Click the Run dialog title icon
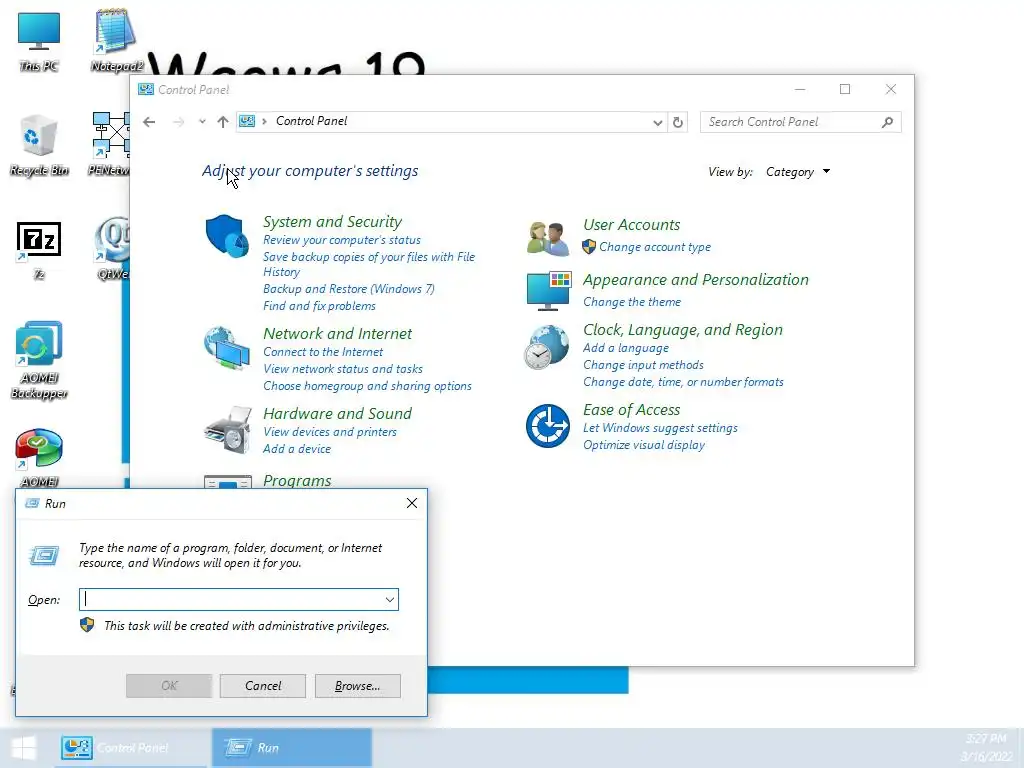Image resolution: width=1024 pixels, height=768 pixels. coord(32,504)
